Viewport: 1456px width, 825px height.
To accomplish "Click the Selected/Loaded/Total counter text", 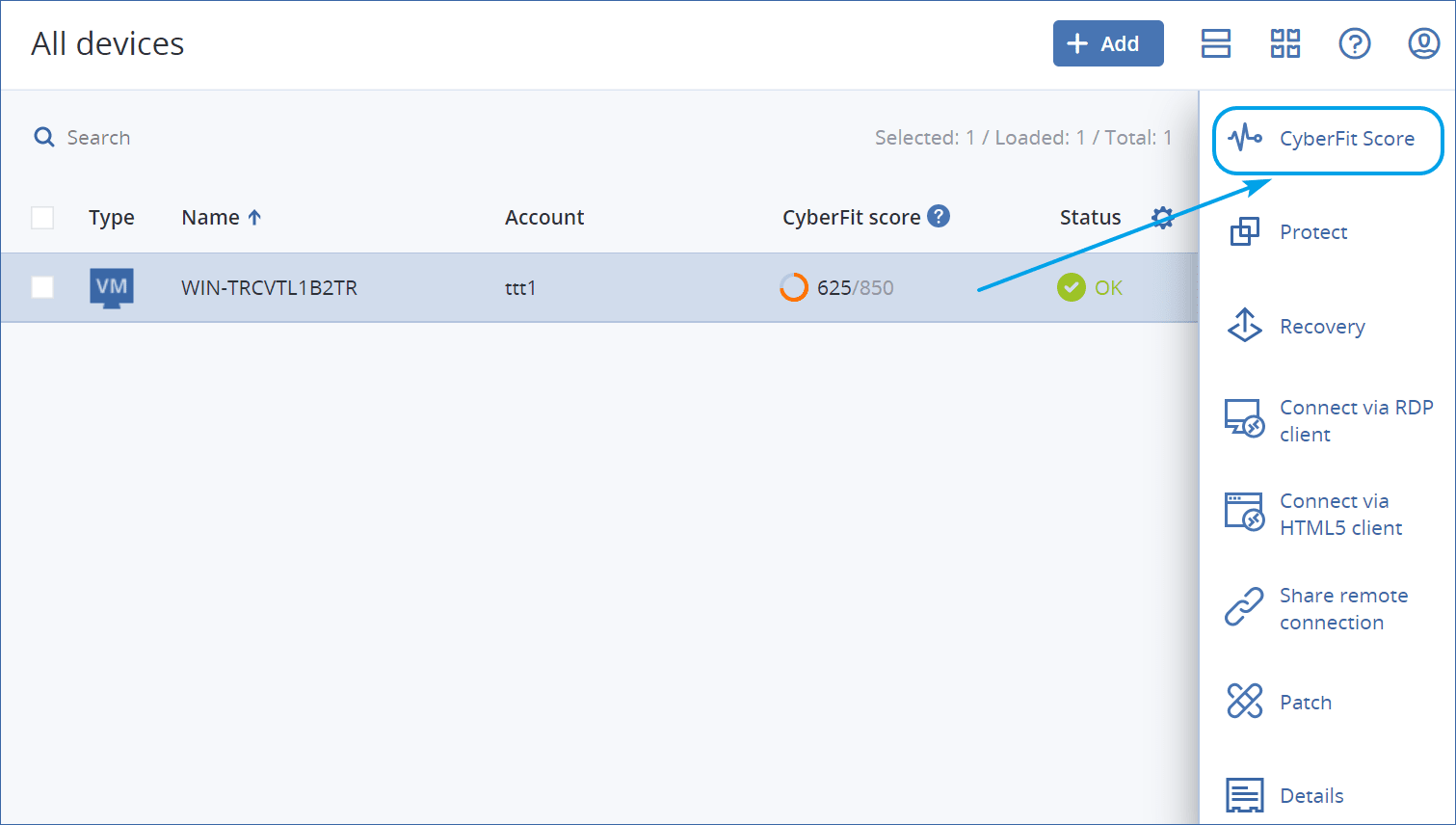I will tap(1023, 138).
